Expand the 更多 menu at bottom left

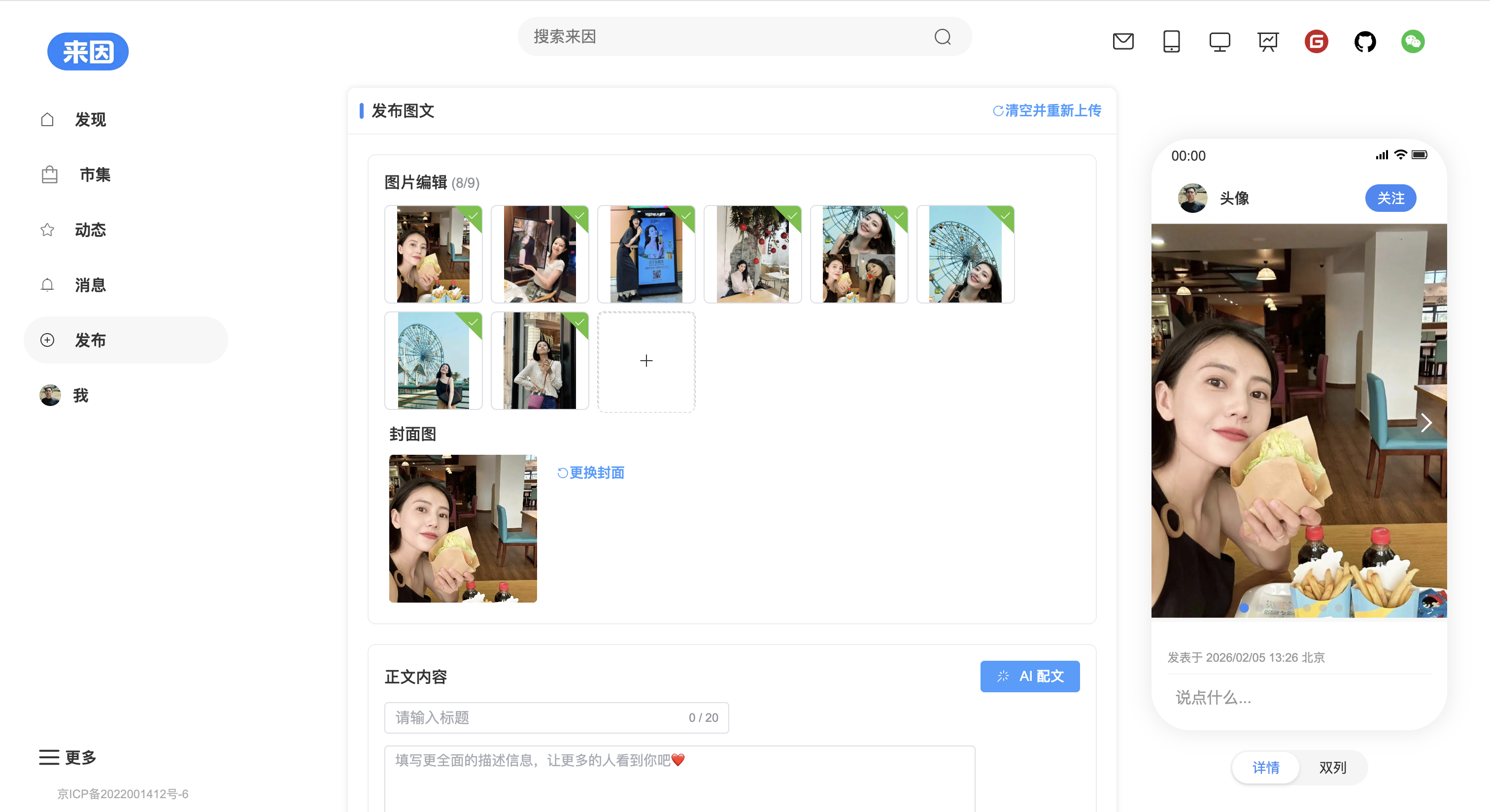point(68,757)
